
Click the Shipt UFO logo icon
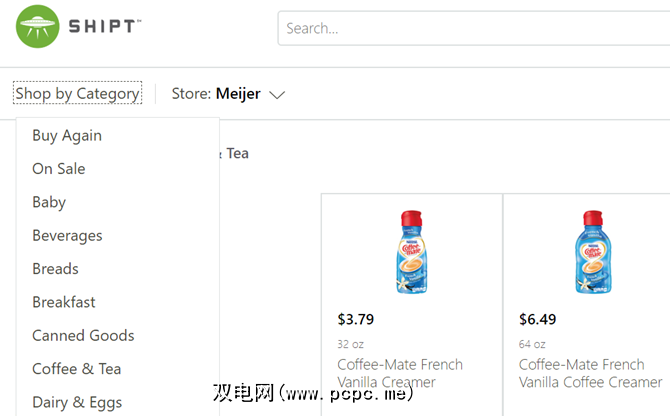36,27
